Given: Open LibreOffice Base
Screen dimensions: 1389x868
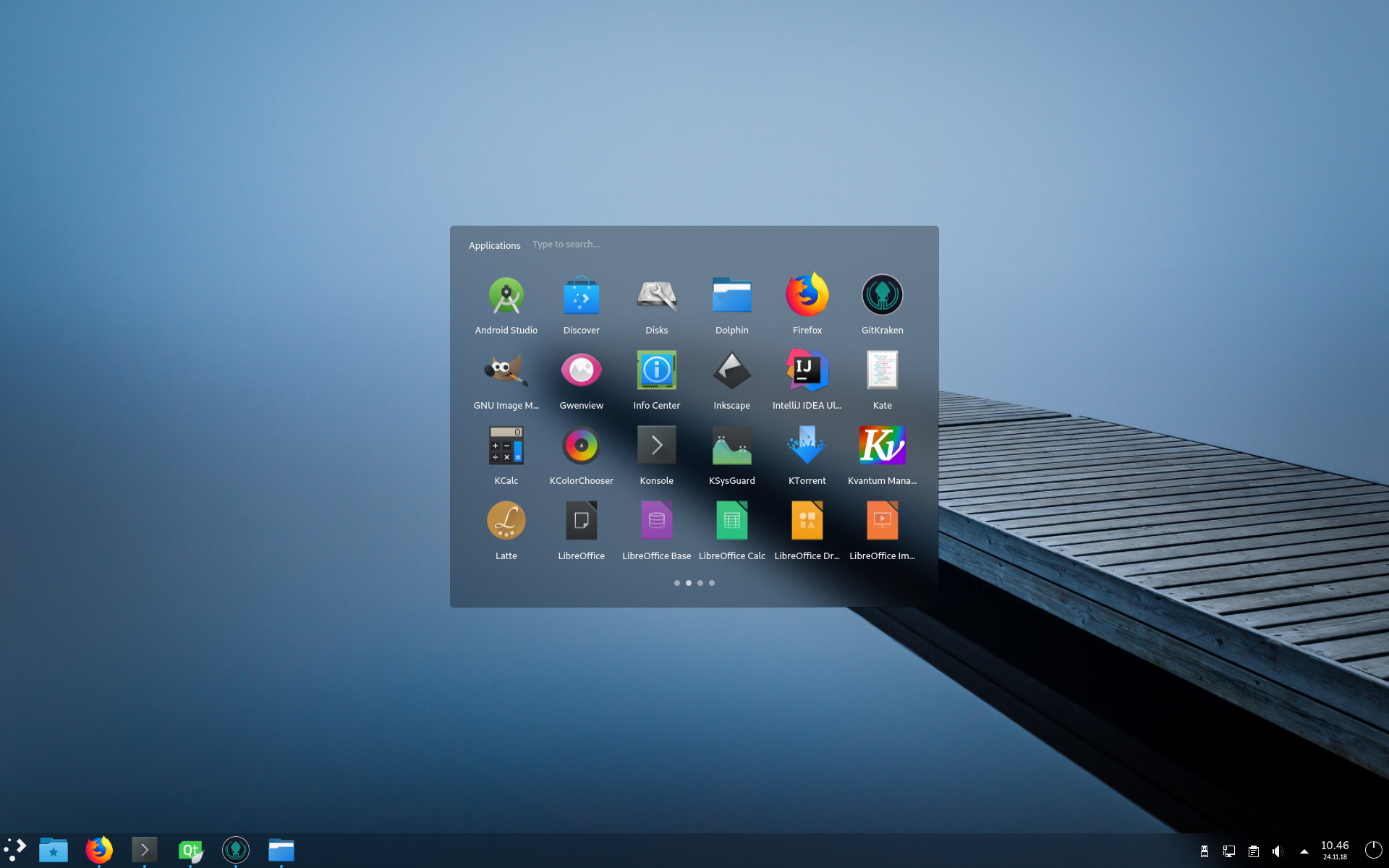Looking at the screenshot, I should click(657, 530).
